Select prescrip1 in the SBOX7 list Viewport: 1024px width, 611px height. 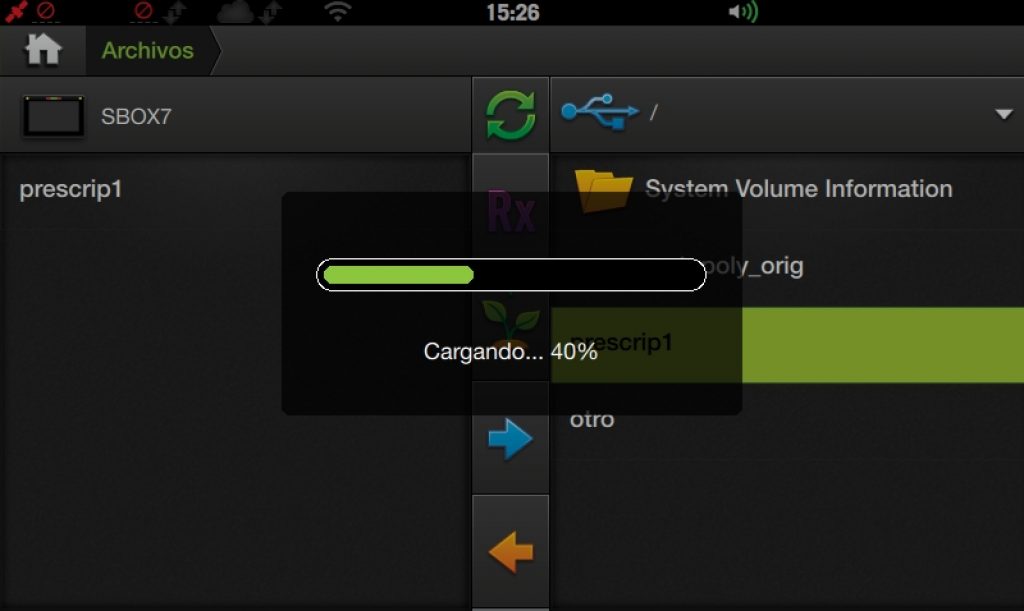71,189
